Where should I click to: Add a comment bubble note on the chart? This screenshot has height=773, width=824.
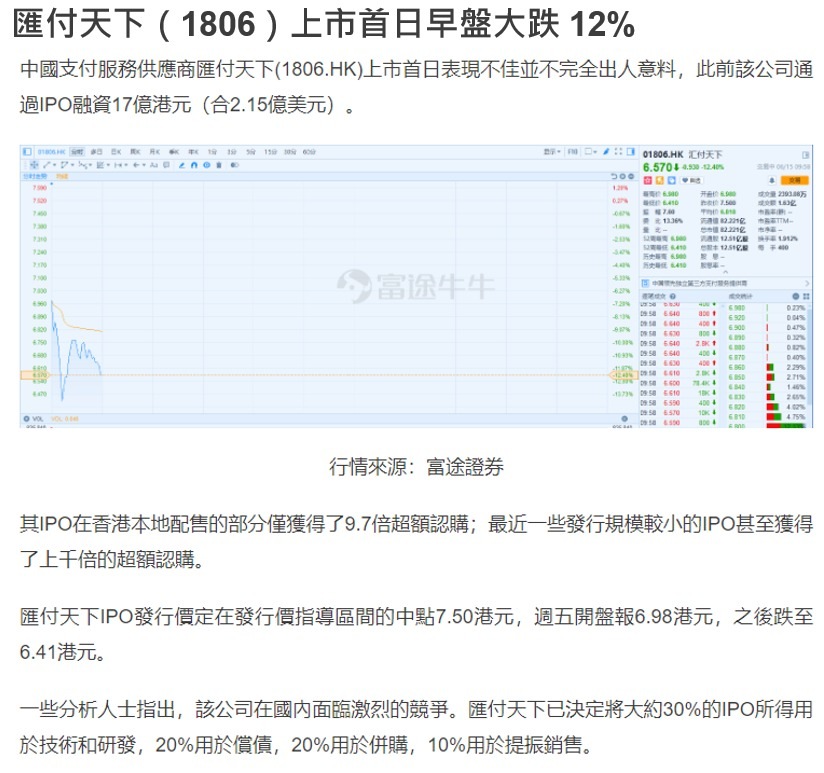(167, 165)
